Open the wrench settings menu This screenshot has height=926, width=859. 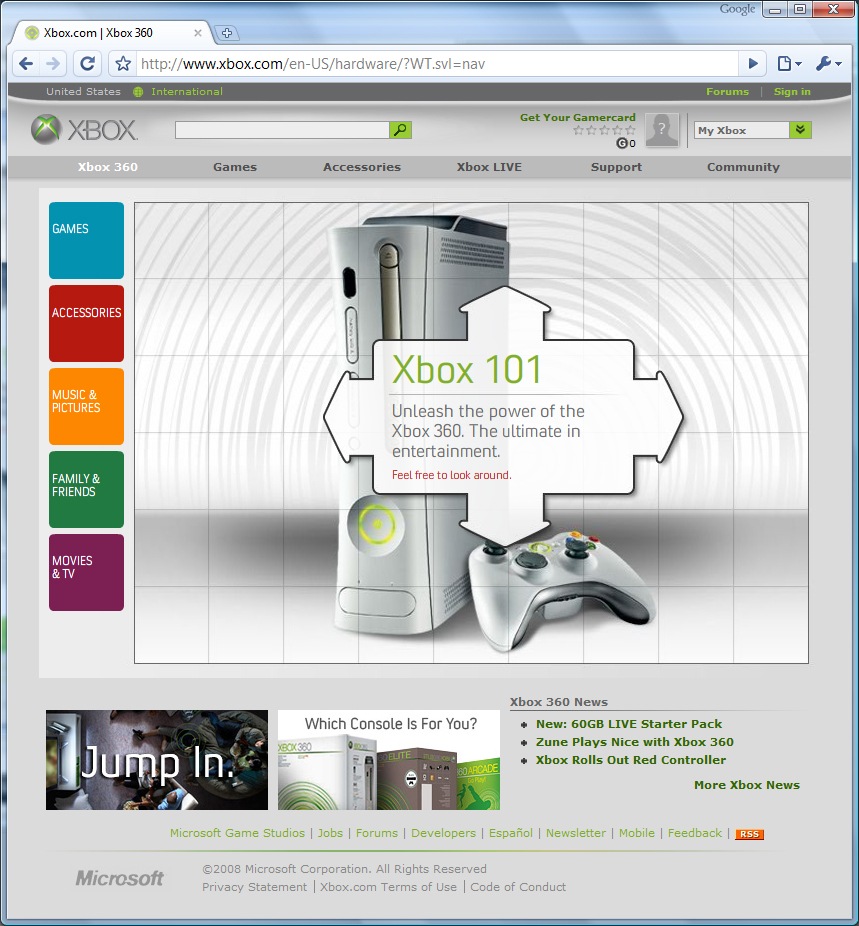click(x=828, y=64)
